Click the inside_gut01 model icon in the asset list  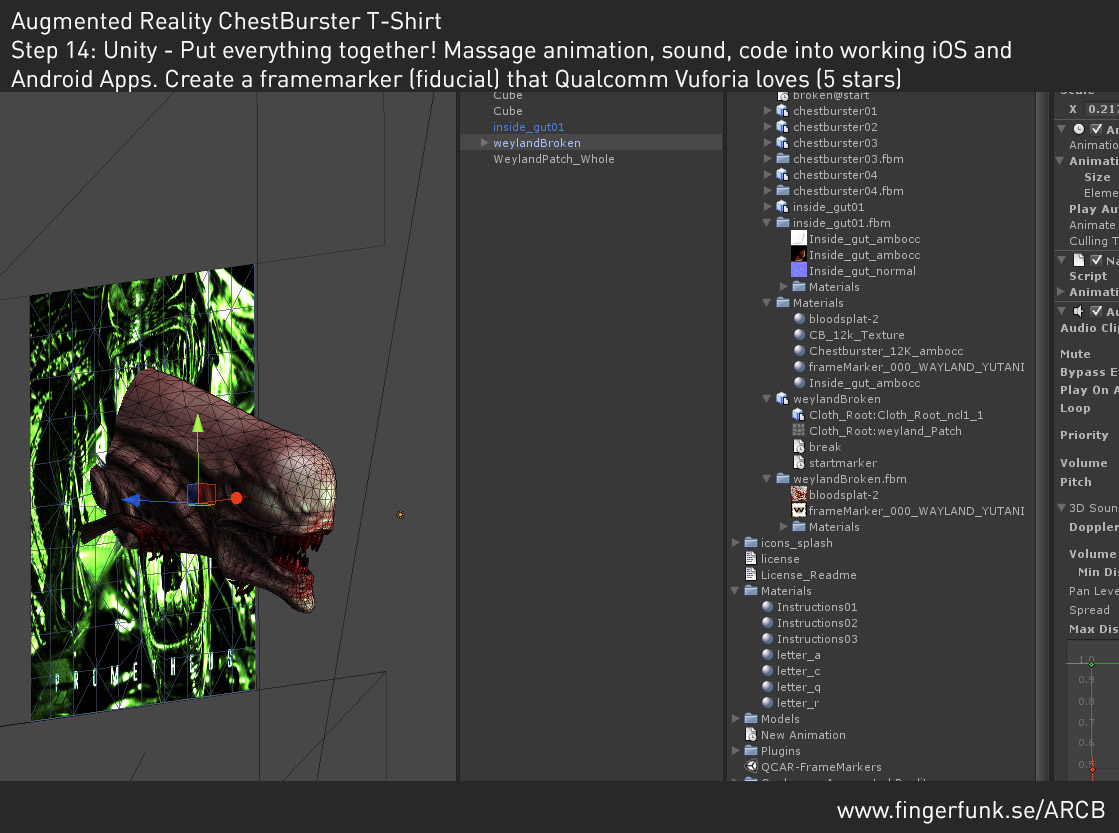[782, 207]
